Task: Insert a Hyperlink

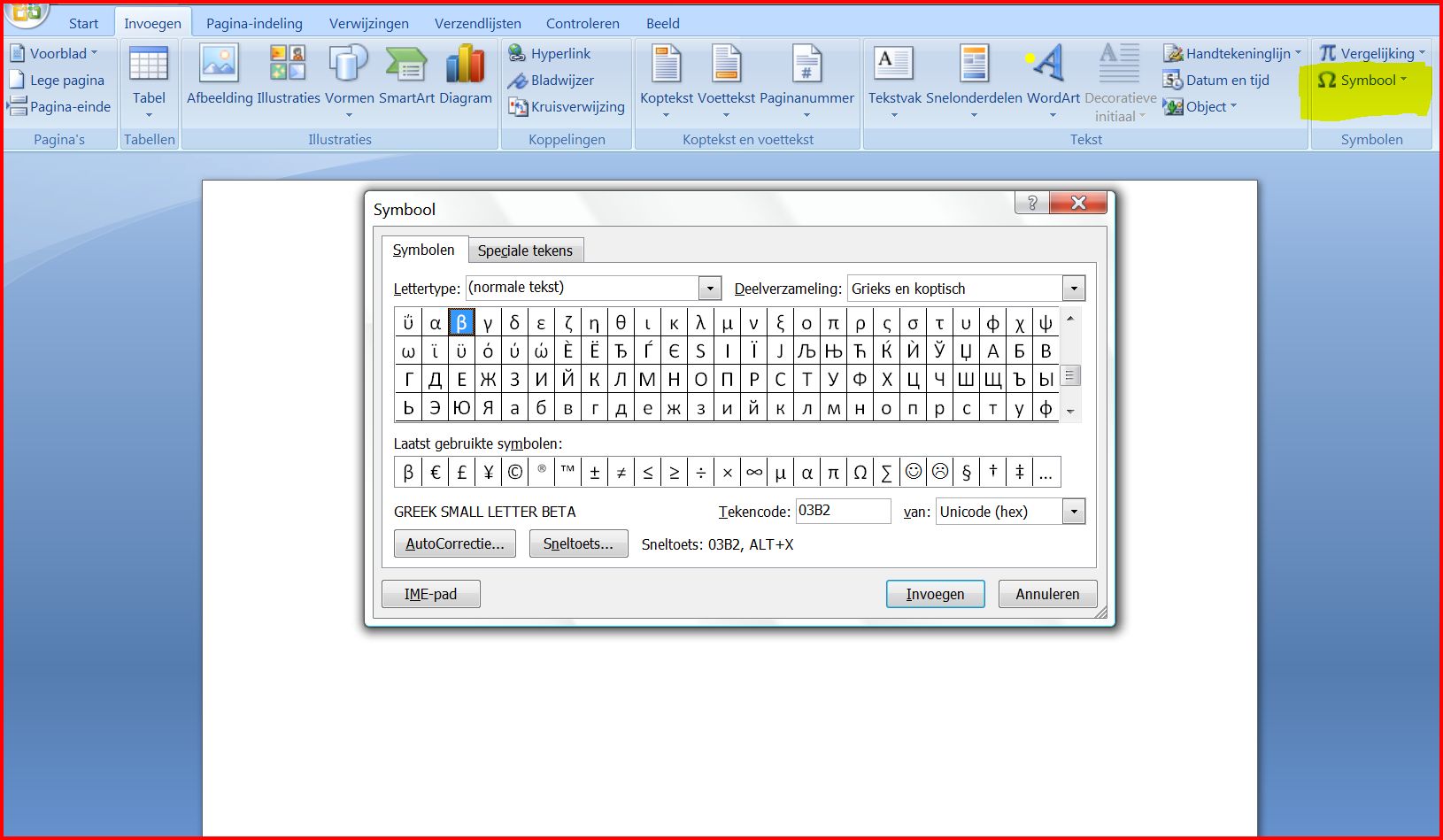Action: (550, 53)
